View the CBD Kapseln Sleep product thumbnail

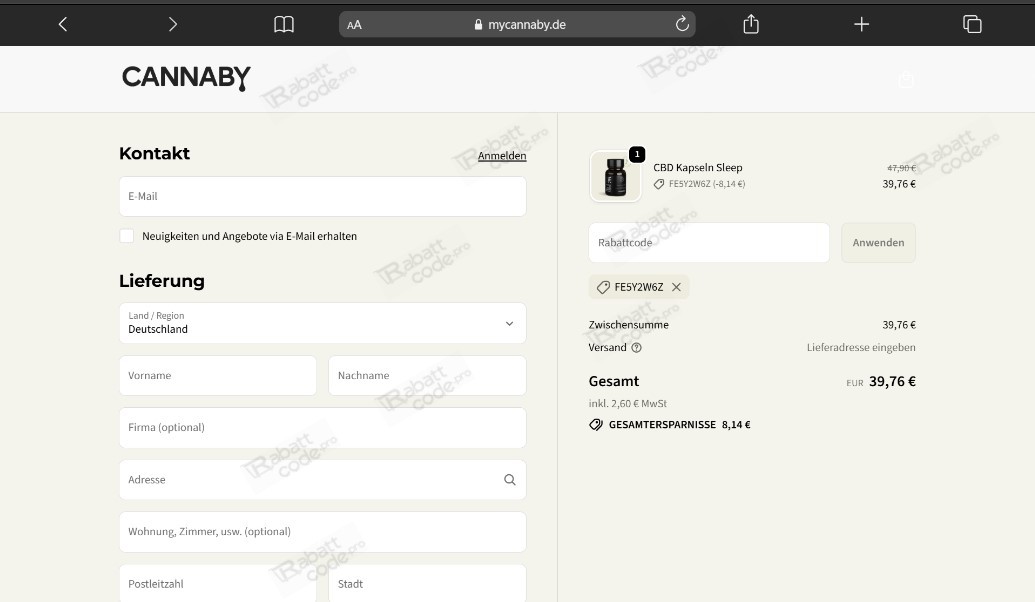coord(614,175)
